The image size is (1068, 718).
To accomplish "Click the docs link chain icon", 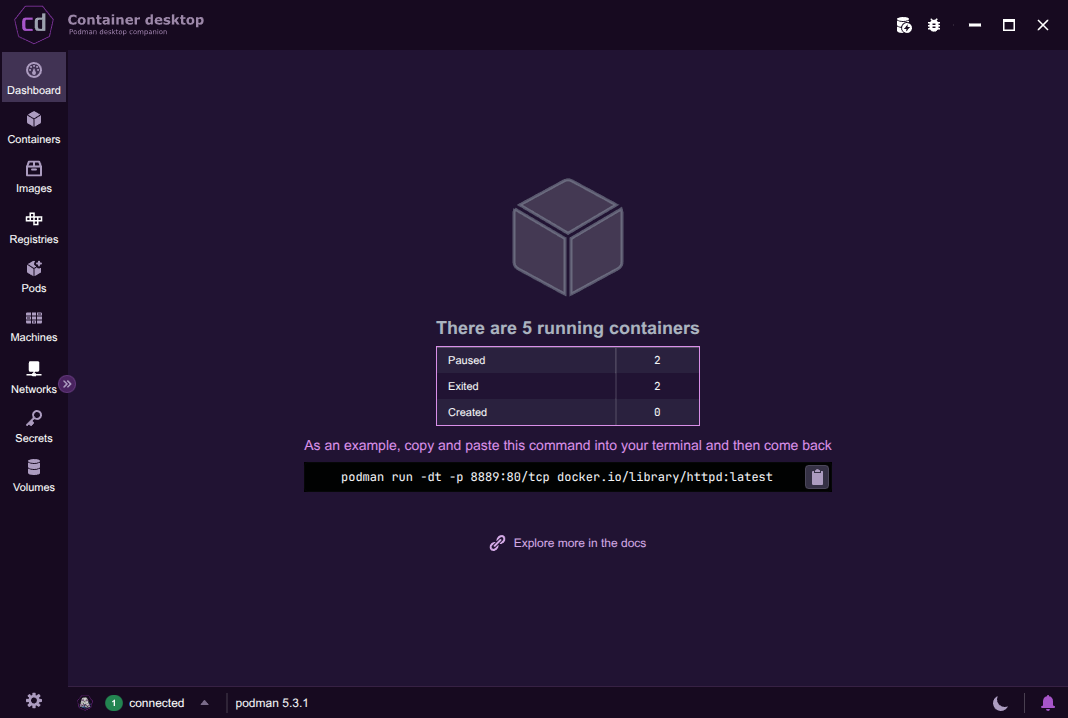I will pyautogui.click(x=497, y=543).
